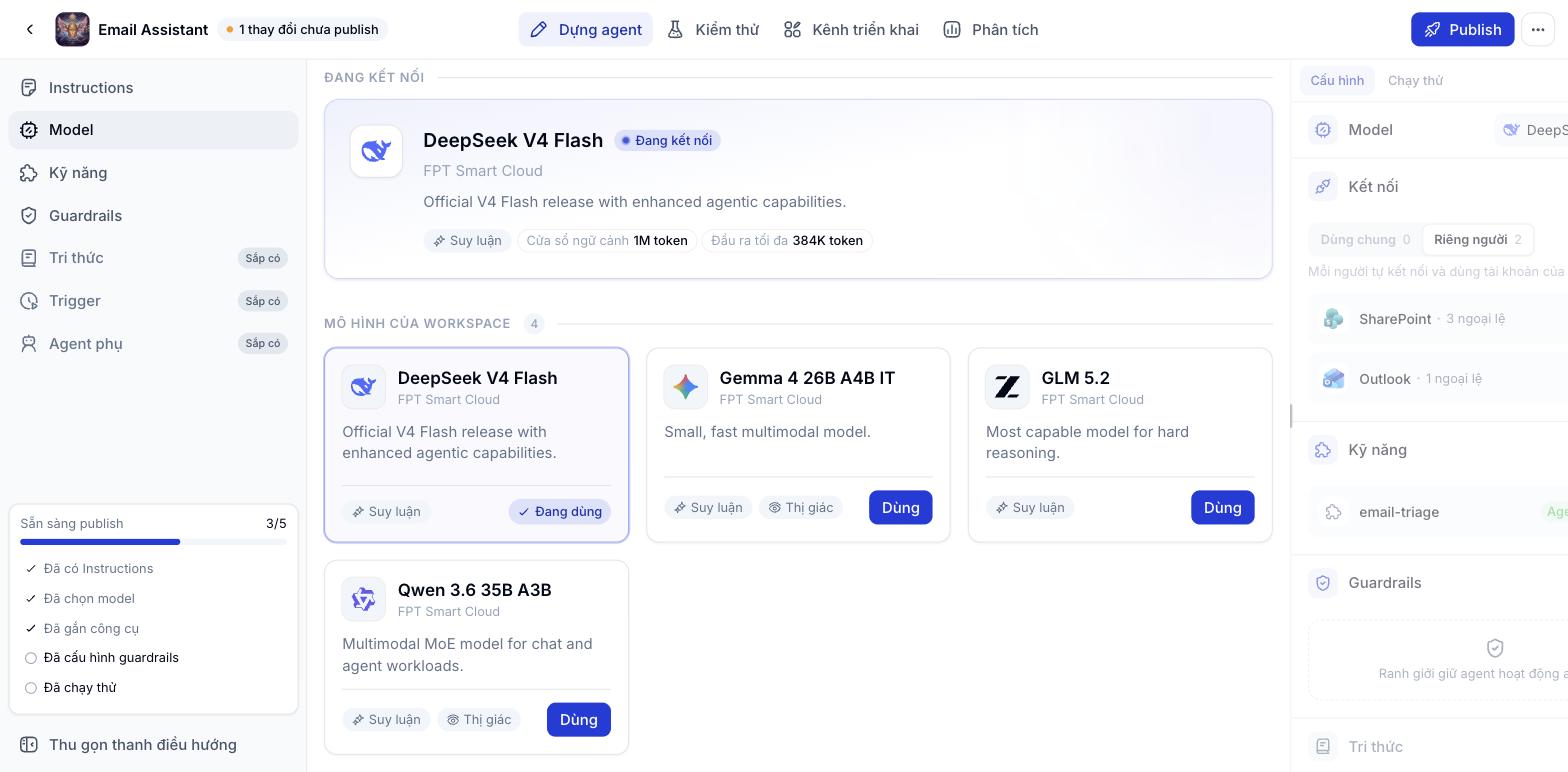Click the Tri thức icon in right panel
1568x772 pixels.
pos(1323,747)
